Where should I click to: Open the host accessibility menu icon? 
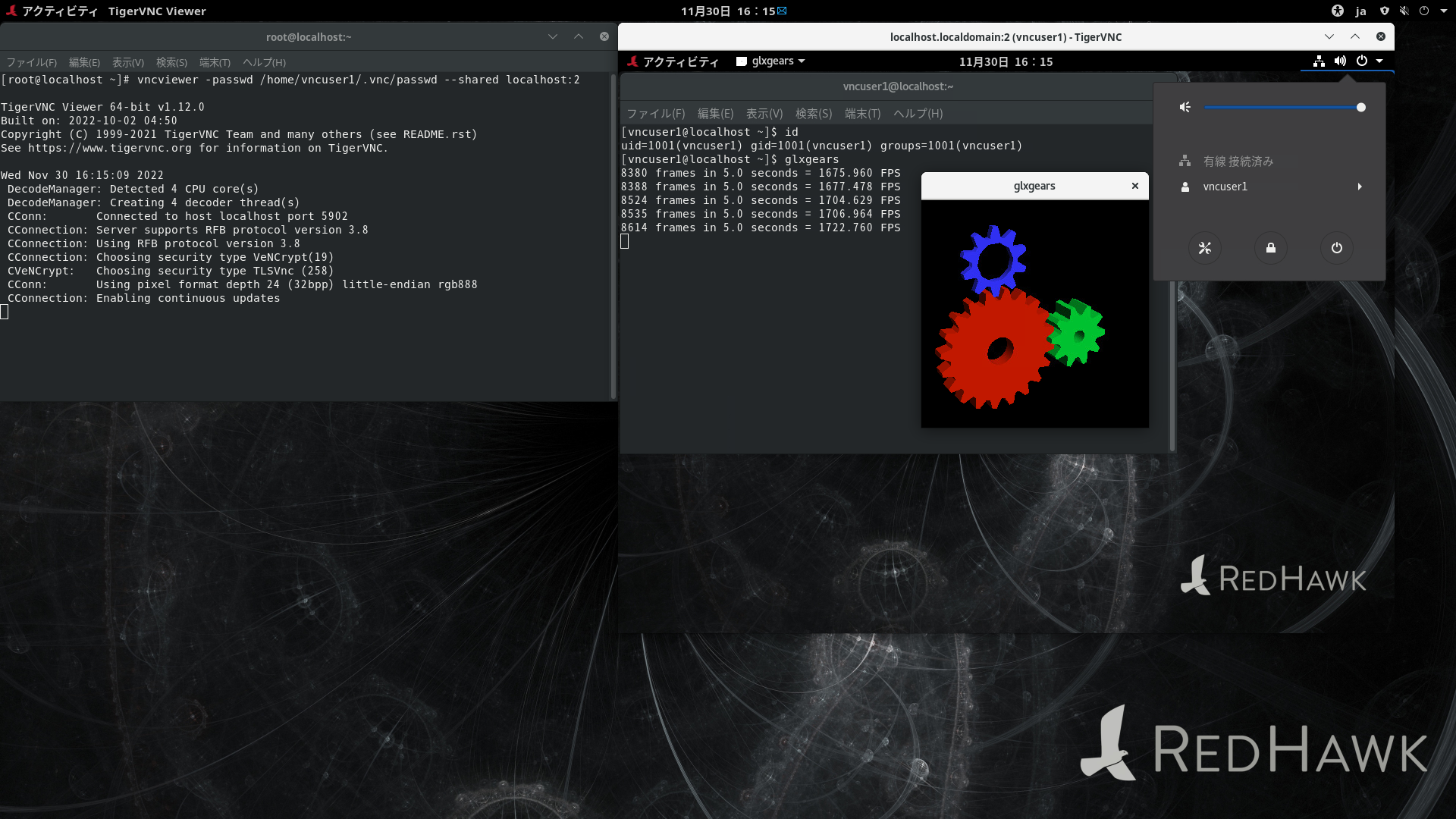1338,11
